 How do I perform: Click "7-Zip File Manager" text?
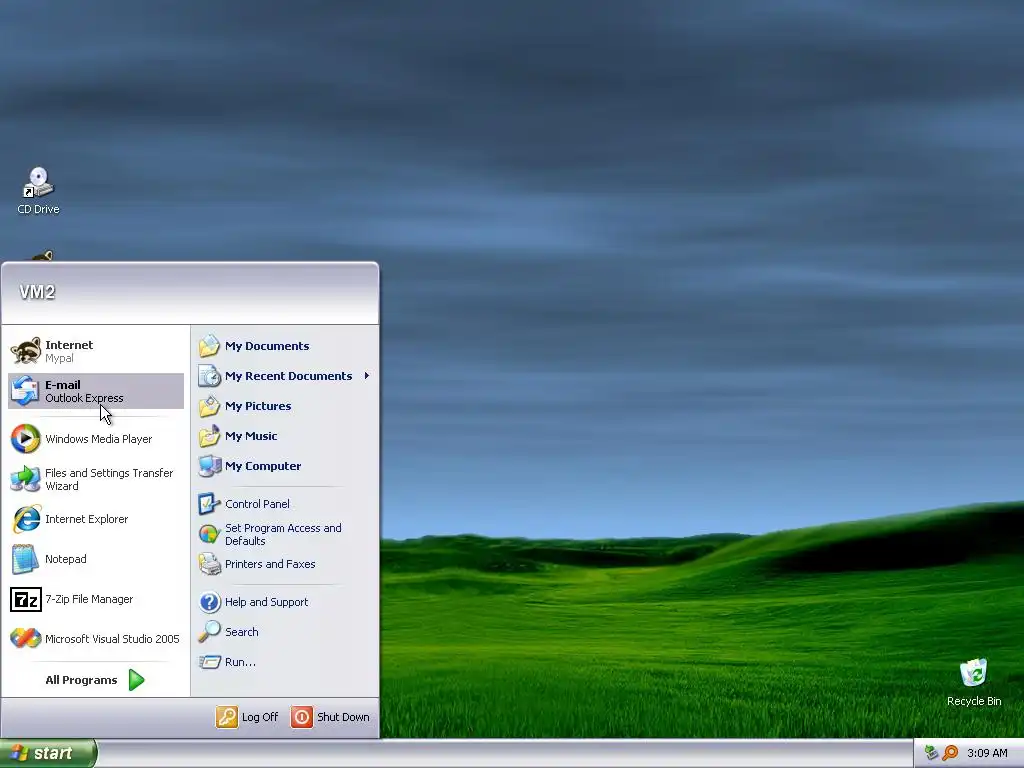89,599
